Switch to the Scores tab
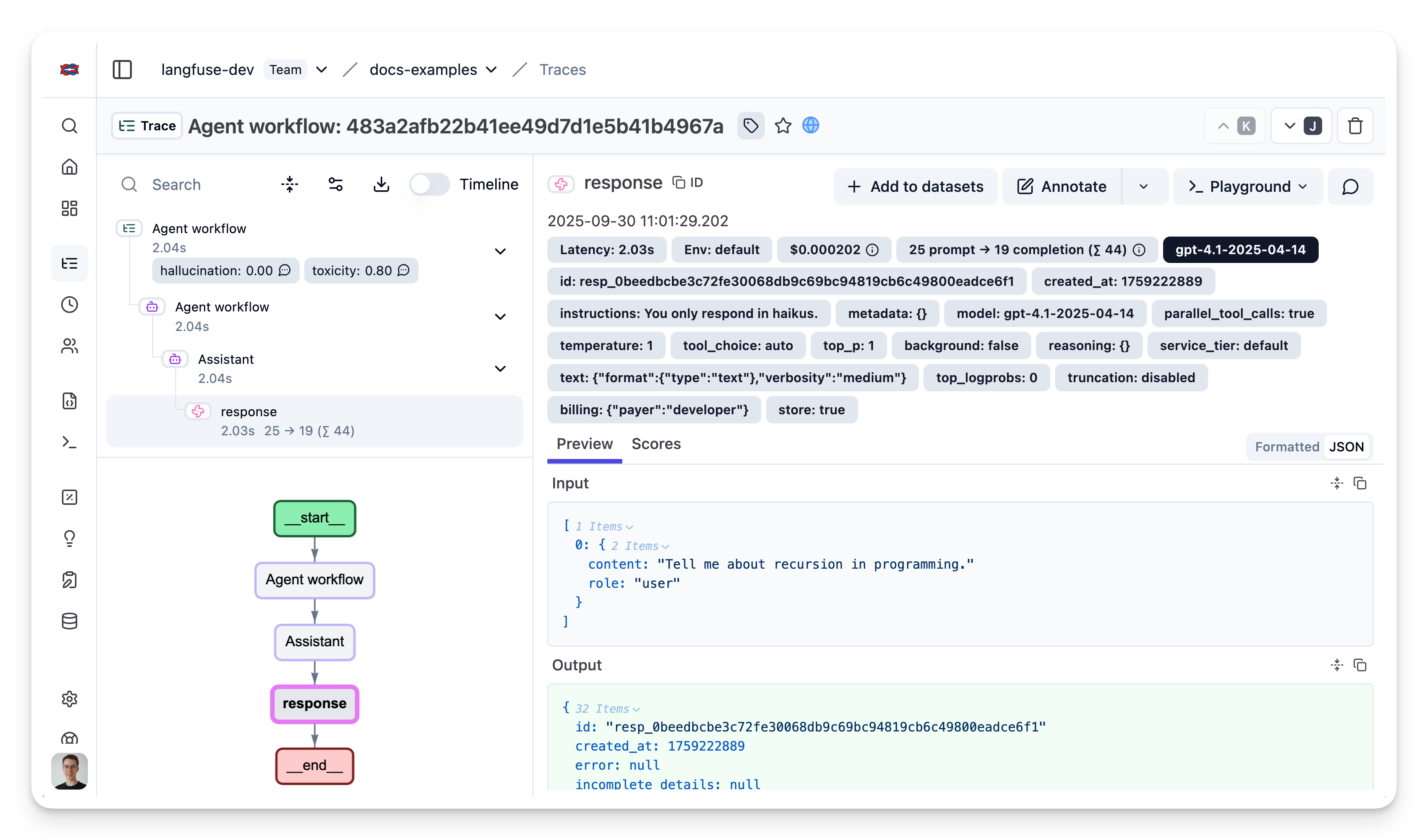The width and height of the screenshot is (1428, 840). coord(656,444)
